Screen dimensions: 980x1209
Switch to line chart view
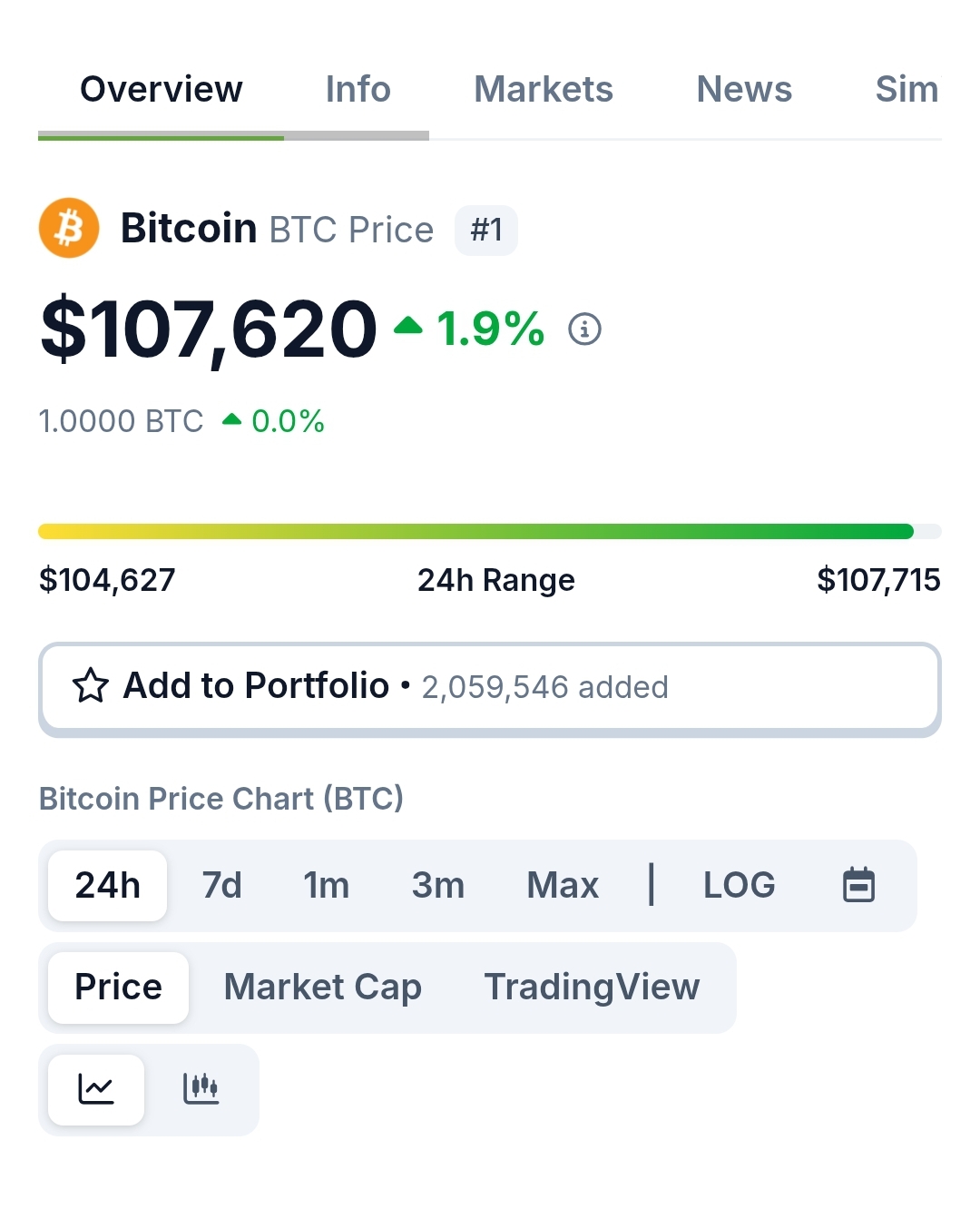(96, 1089)
